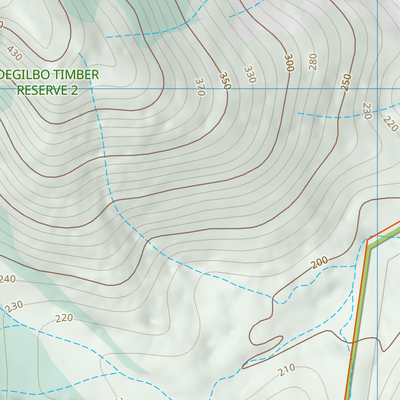The width and height of the screenshot is (400, 400).
Task: Click the intersection of blue grid lines
Action: pyautogui.click(x=377, y=89)
